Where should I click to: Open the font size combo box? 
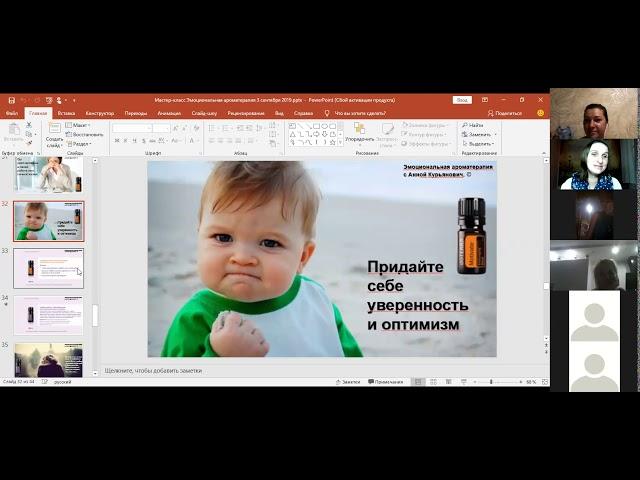click(161, 128)
